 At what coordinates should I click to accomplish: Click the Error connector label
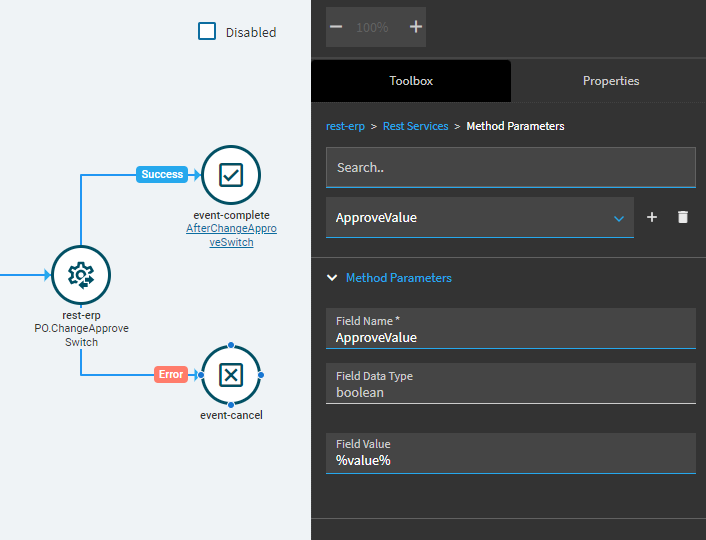point(171,374)
